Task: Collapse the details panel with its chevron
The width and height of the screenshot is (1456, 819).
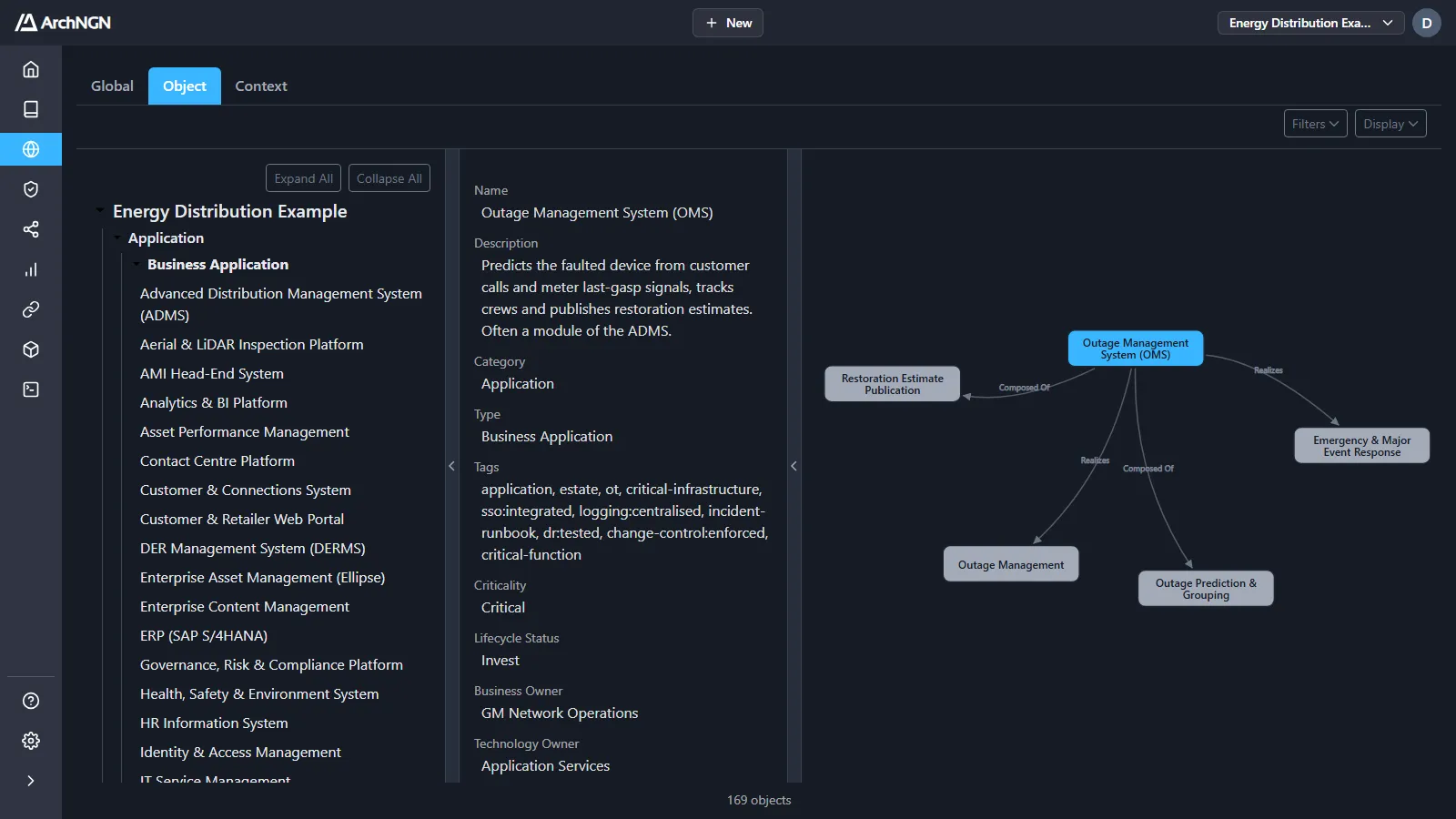Action: 794,466
